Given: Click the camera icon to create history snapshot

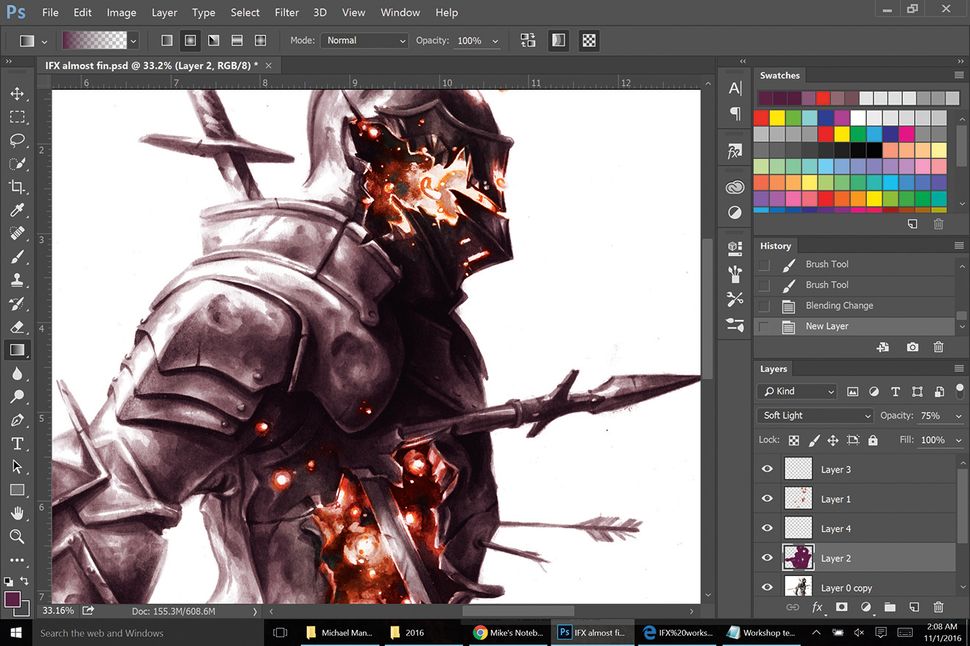Looking at the screenshot, I should [912, 347].
